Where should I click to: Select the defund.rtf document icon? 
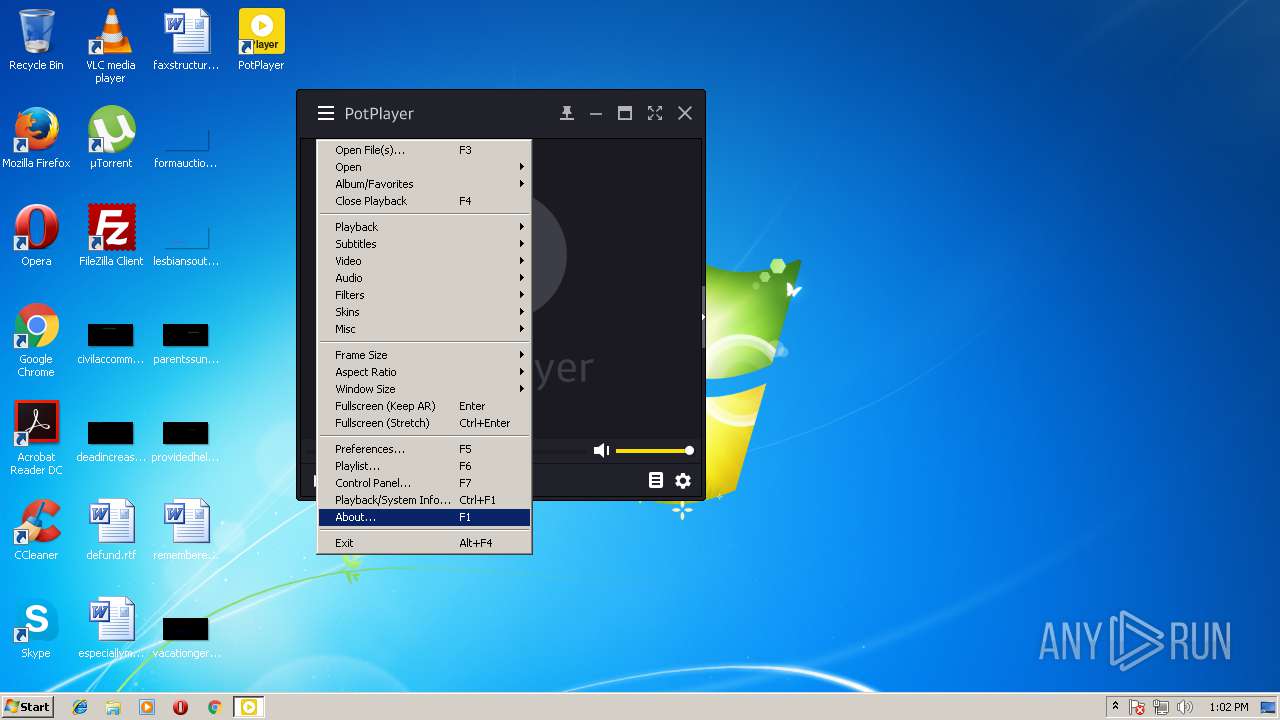pyautogui.click(x=111, y=530)
